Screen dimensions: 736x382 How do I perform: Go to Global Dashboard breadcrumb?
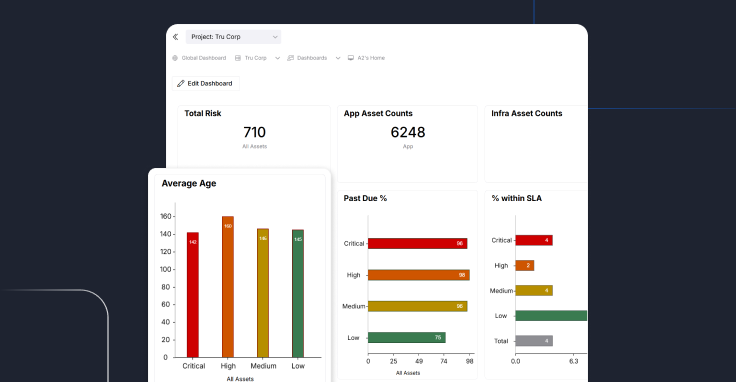coord(204,58)
